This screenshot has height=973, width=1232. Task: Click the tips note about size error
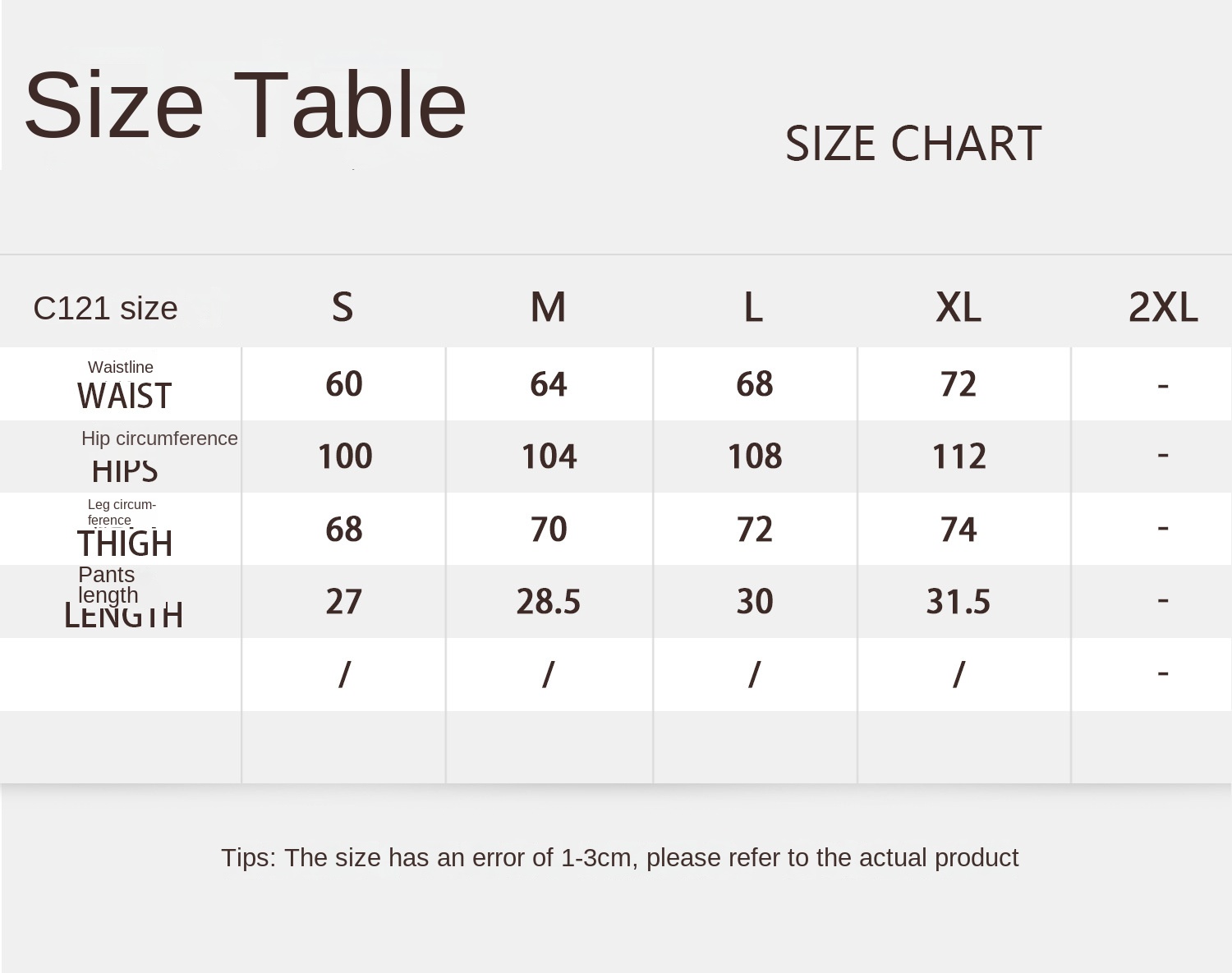tap(619, 857)
